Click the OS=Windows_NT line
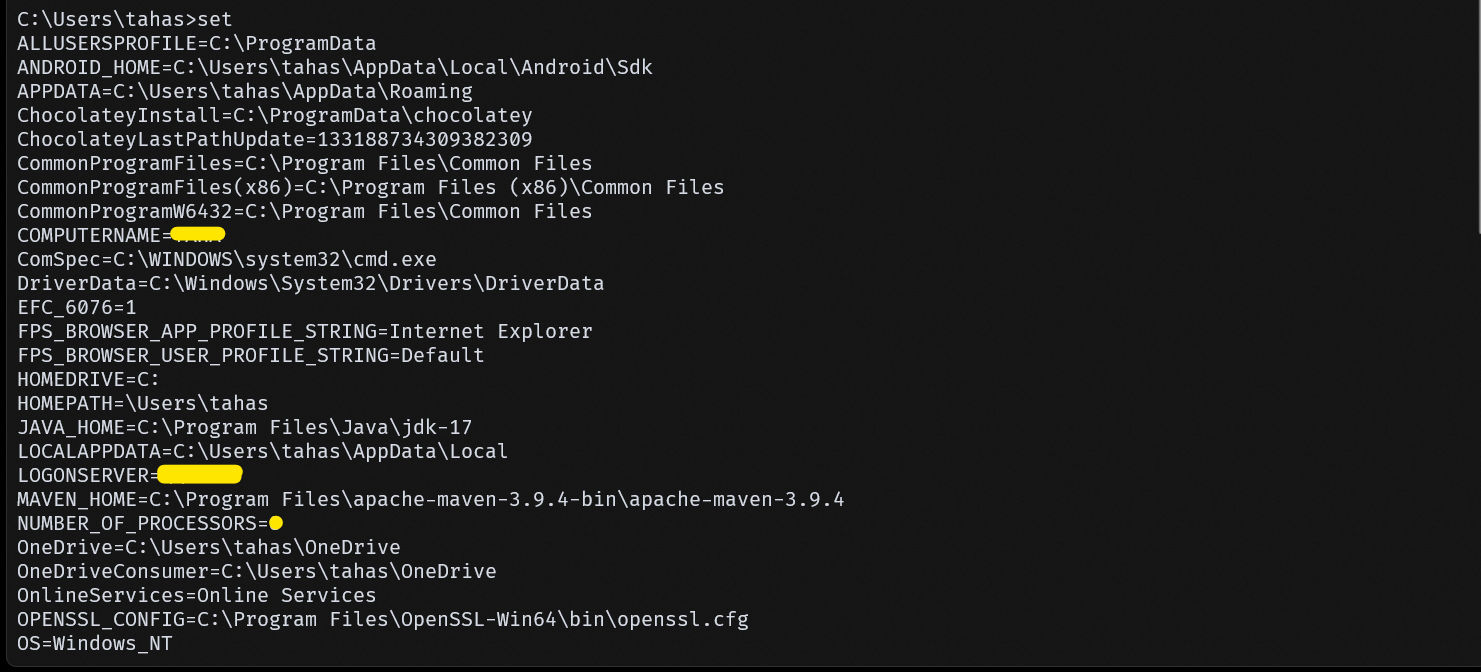The height and width of the screenshot is (672, 1481). tap(94, 643)
